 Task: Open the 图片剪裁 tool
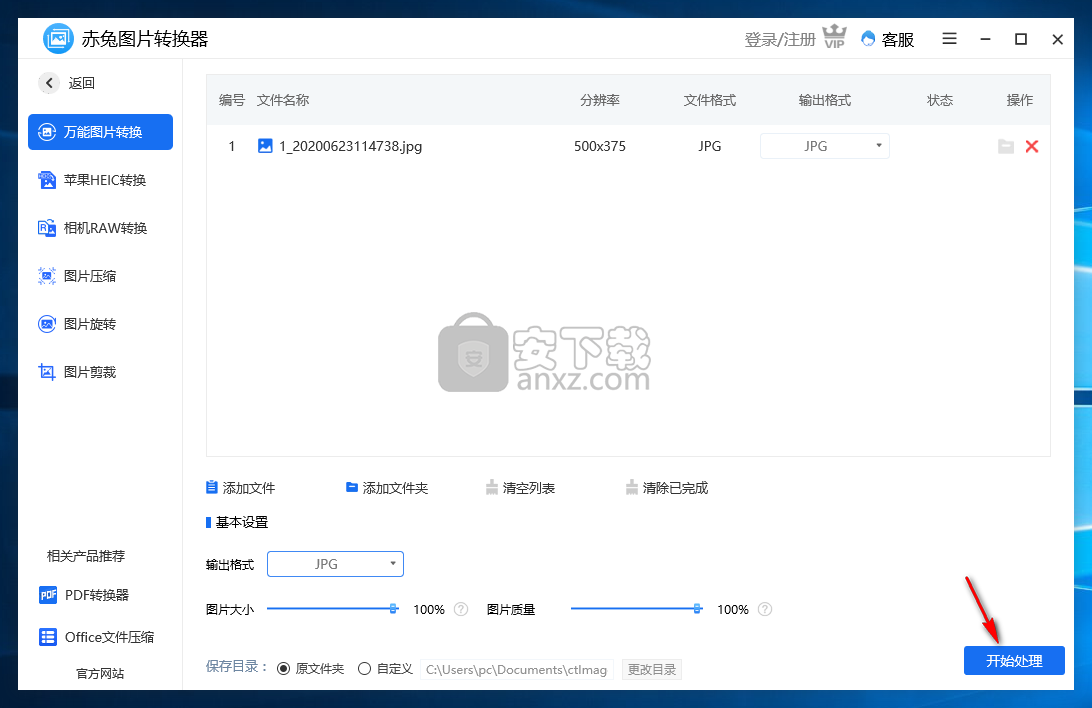(77, 372)
